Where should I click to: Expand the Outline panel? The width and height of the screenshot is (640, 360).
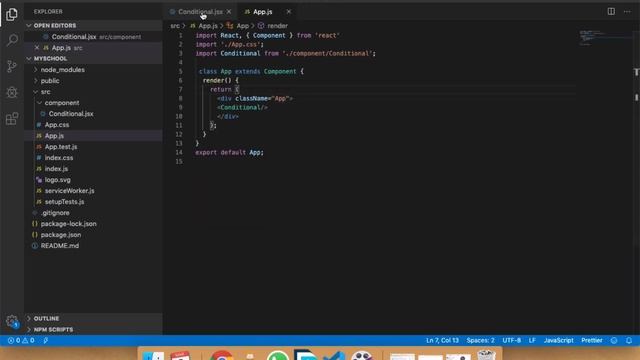point(46,318)
